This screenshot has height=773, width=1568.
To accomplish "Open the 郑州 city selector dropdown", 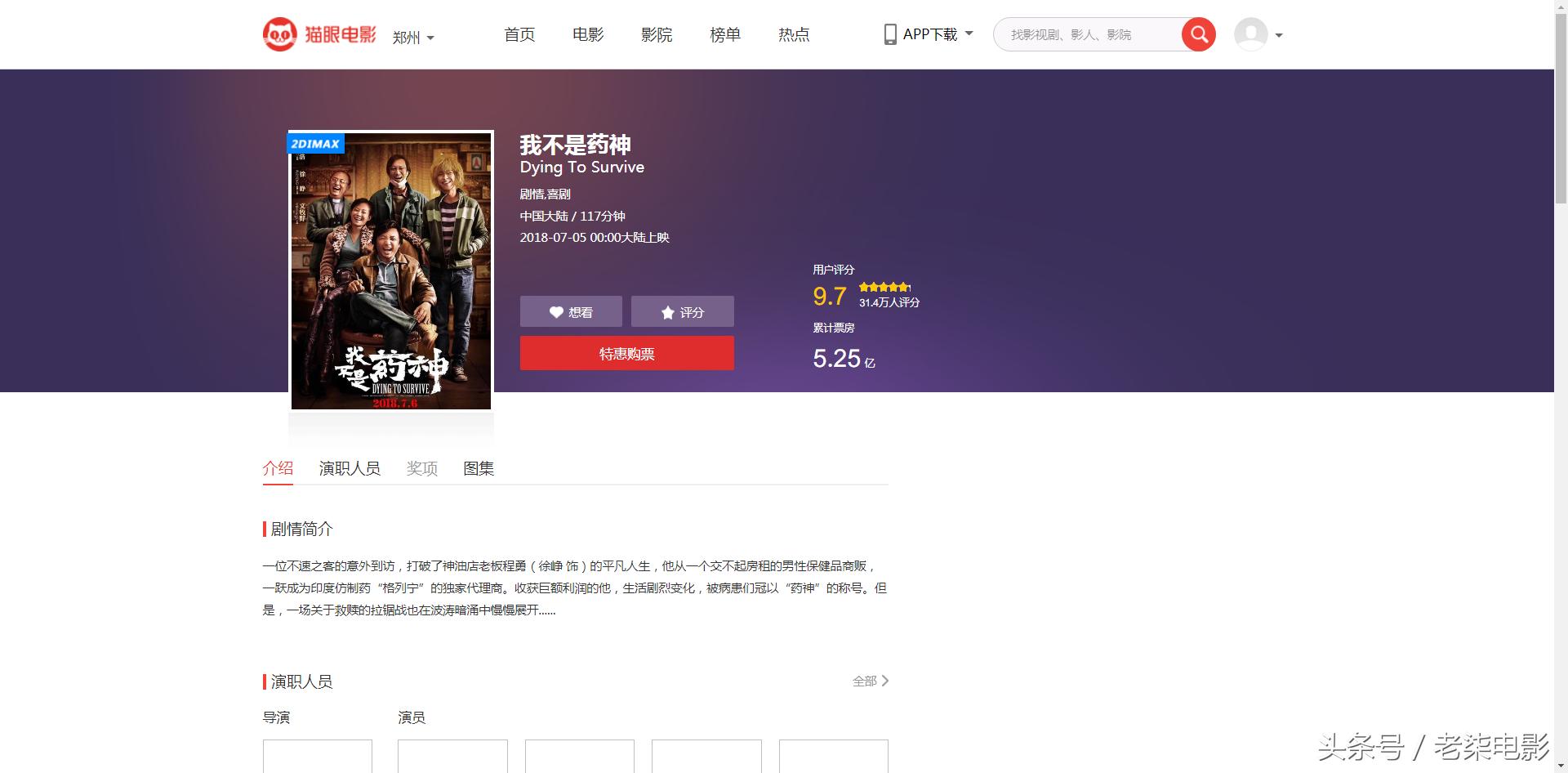I will tap(412, 38).
